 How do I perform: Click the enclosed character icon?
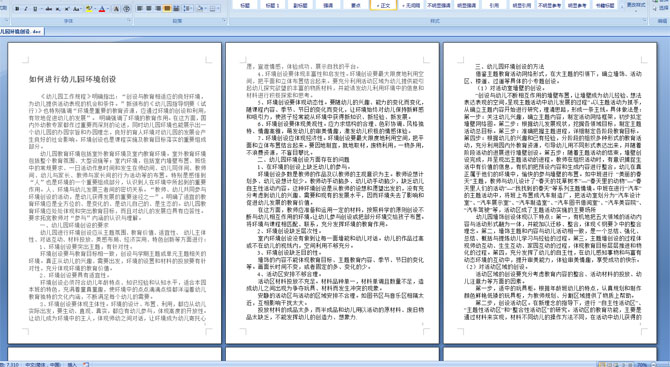[126, 9]
